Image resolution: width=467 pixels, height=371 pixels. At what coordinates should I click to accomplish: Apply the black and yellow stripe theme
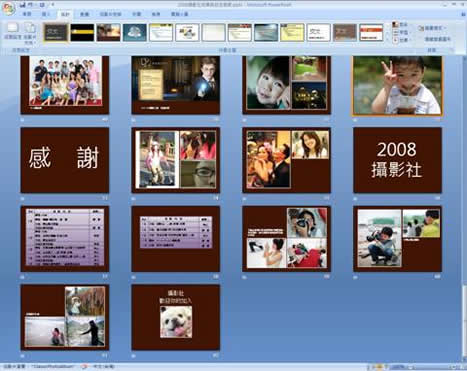click(82, 33)
